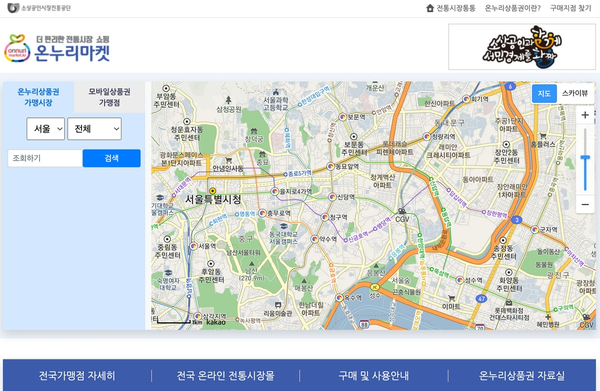Click the 보문동 주민센터 marker

pyautogui.click(x=354, y=137)
